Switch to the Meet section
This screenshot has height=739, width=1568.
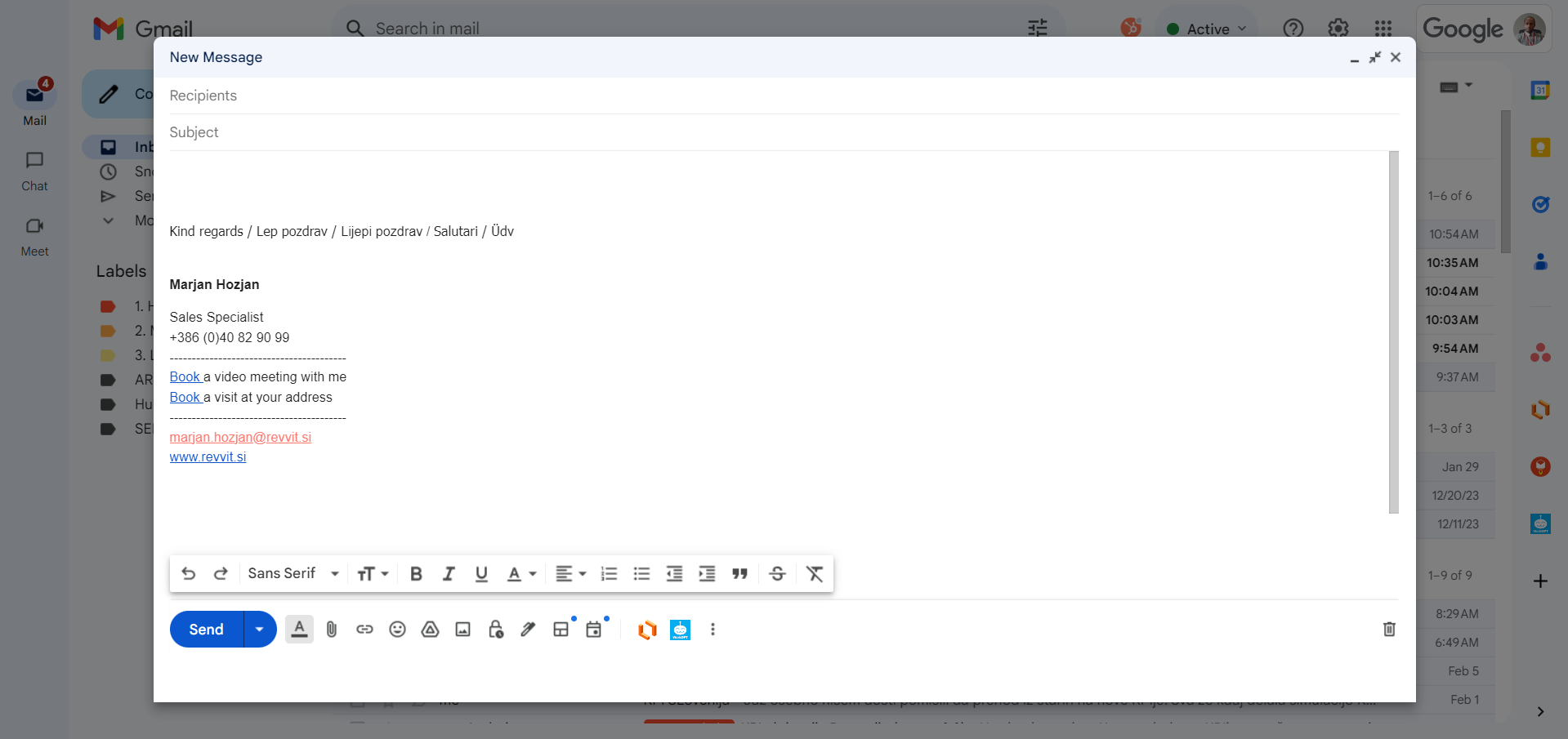pyautogui.click(x=34, y=236)
